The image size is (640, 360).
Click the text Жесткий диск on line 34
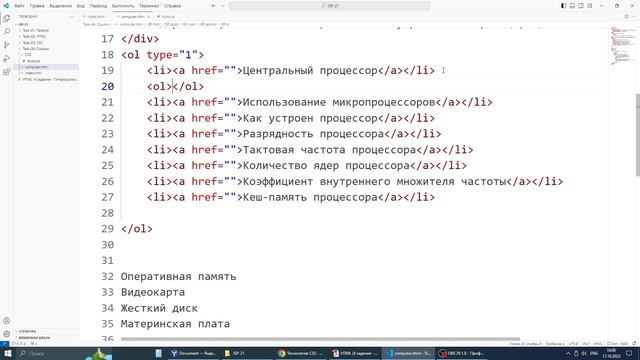coord(159,308)
